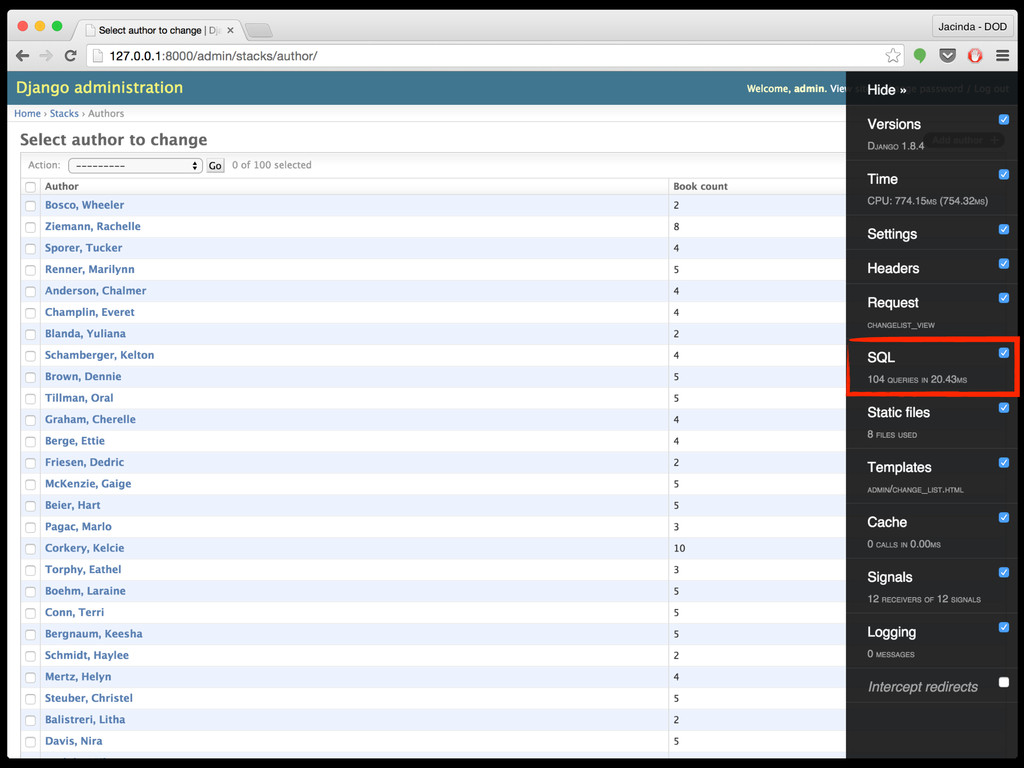Bookmark page with the star icon
The height and width of the screenshot is (768, 1024).
point(893,56)
